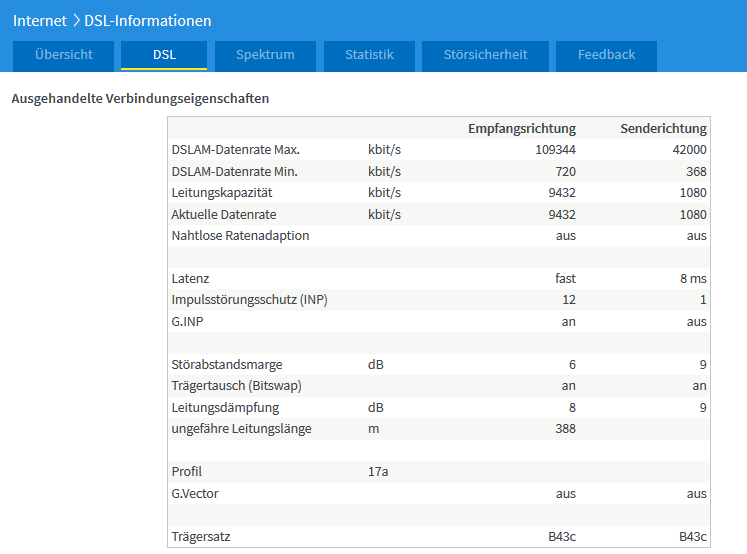
Task: Open the Statistik tab
Action: (369, 55)
